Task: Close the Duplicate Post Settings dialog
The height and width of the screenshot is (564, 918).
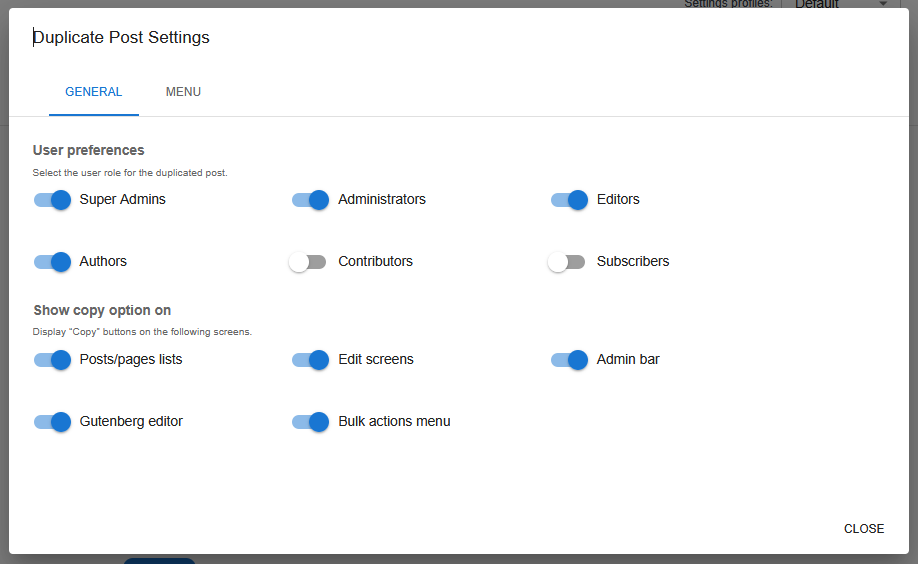Action: [x=863, y=529]
